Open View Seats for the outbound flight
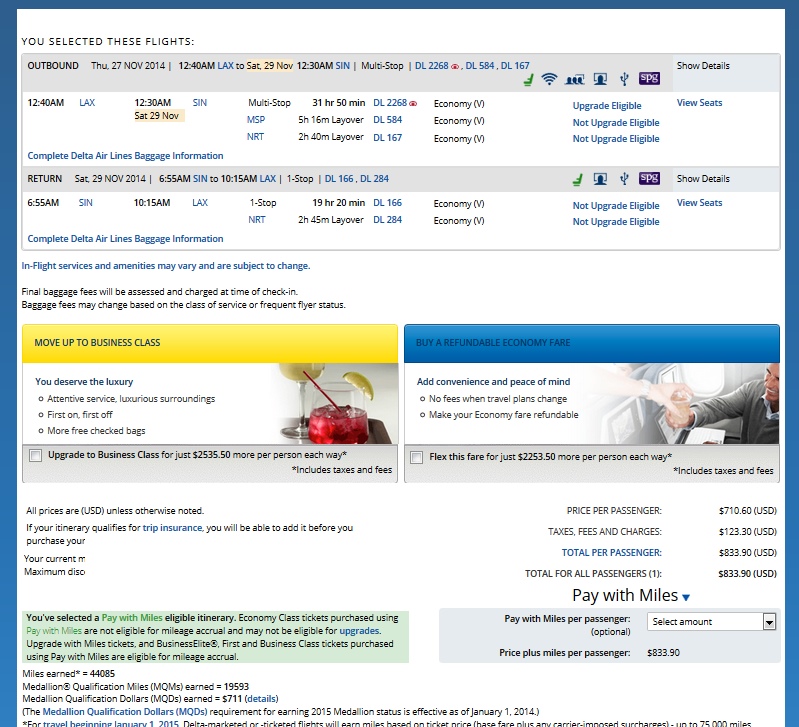 coord(699,103)
